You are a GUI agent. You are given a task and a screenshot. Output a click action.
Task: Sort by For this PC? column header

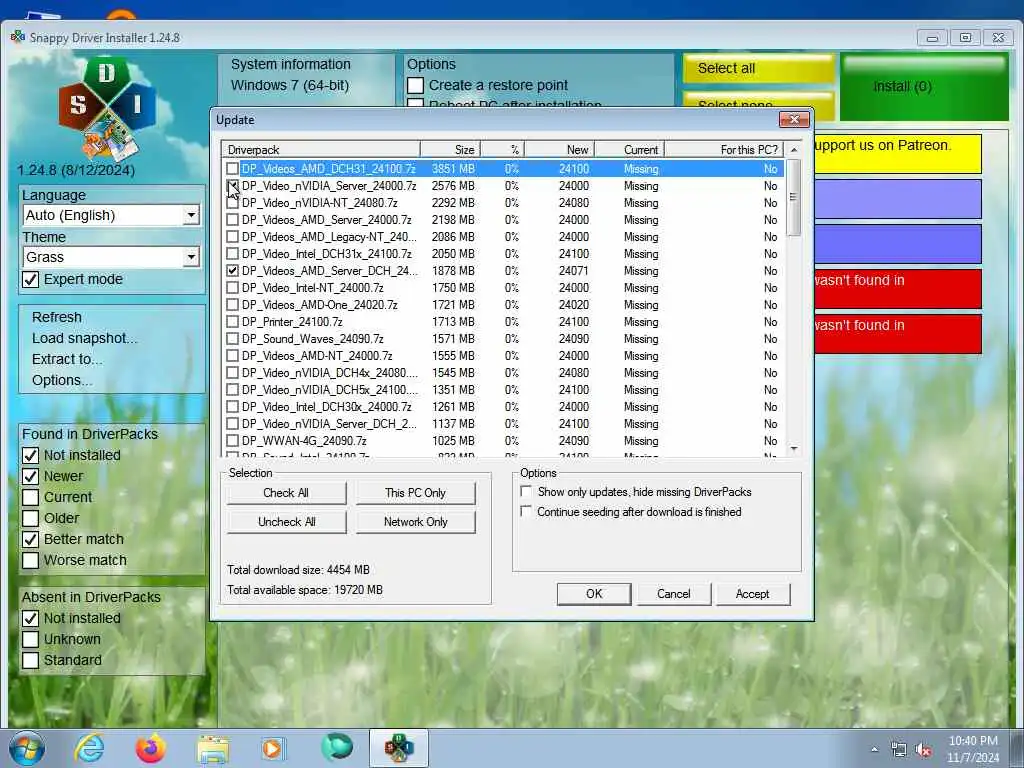724,150
